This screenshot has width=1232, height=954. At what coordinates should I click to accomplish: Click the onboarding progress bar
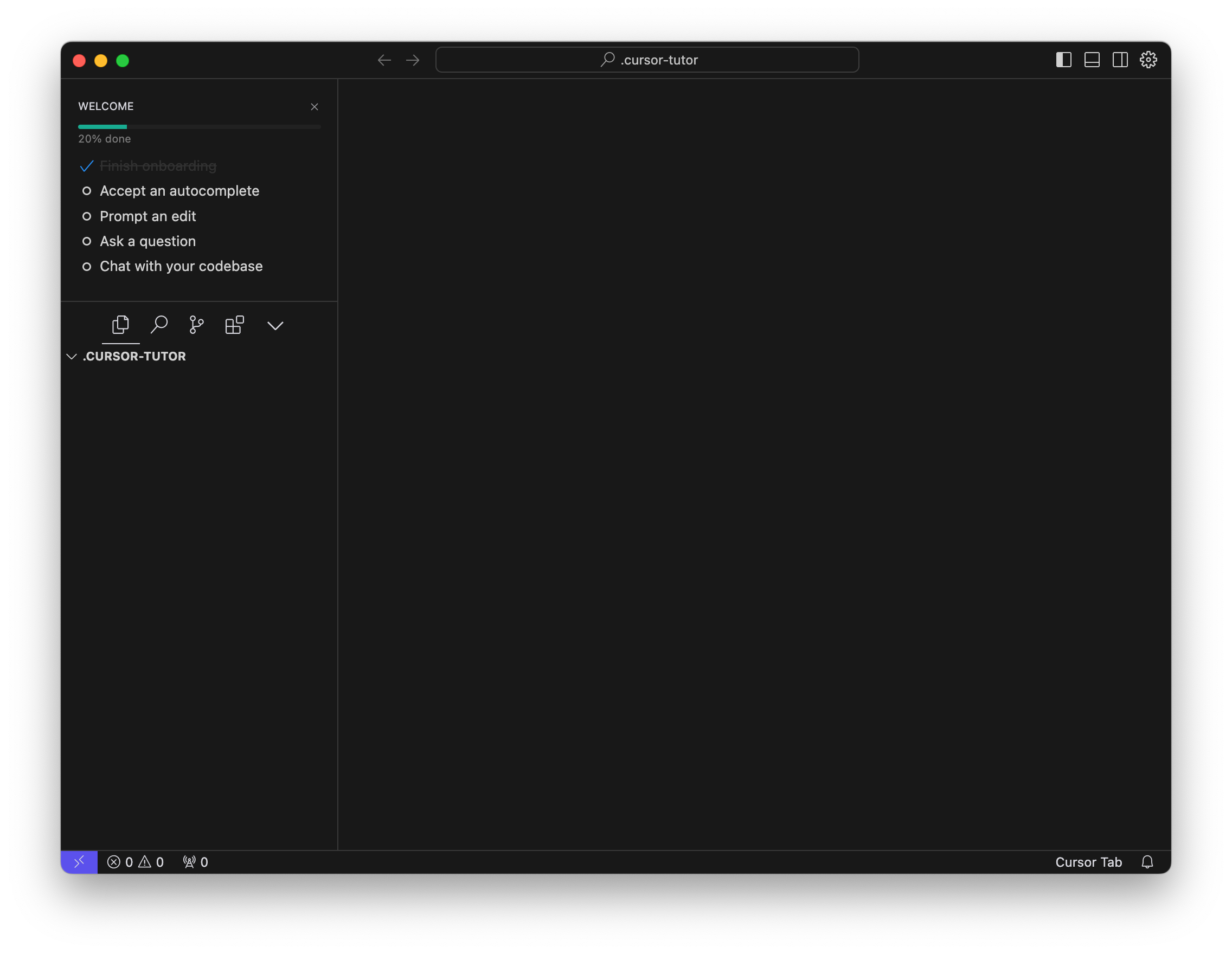point(199,127)
